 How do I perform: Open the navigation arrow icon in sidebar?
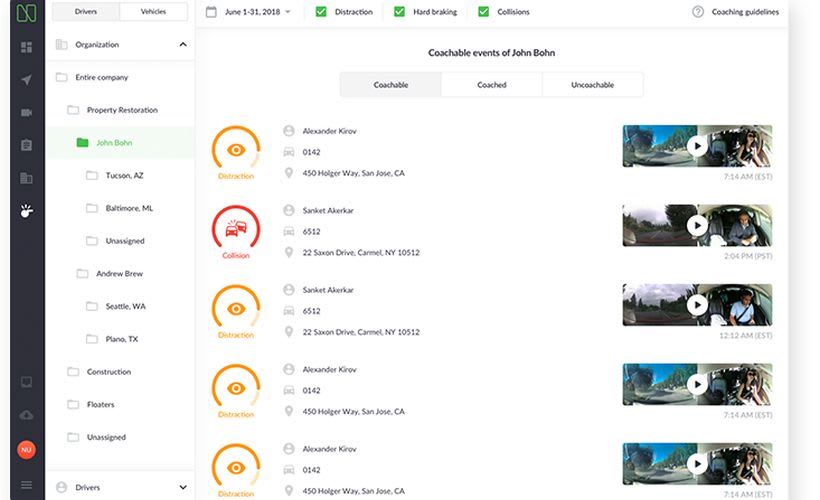tap(26, 79)
